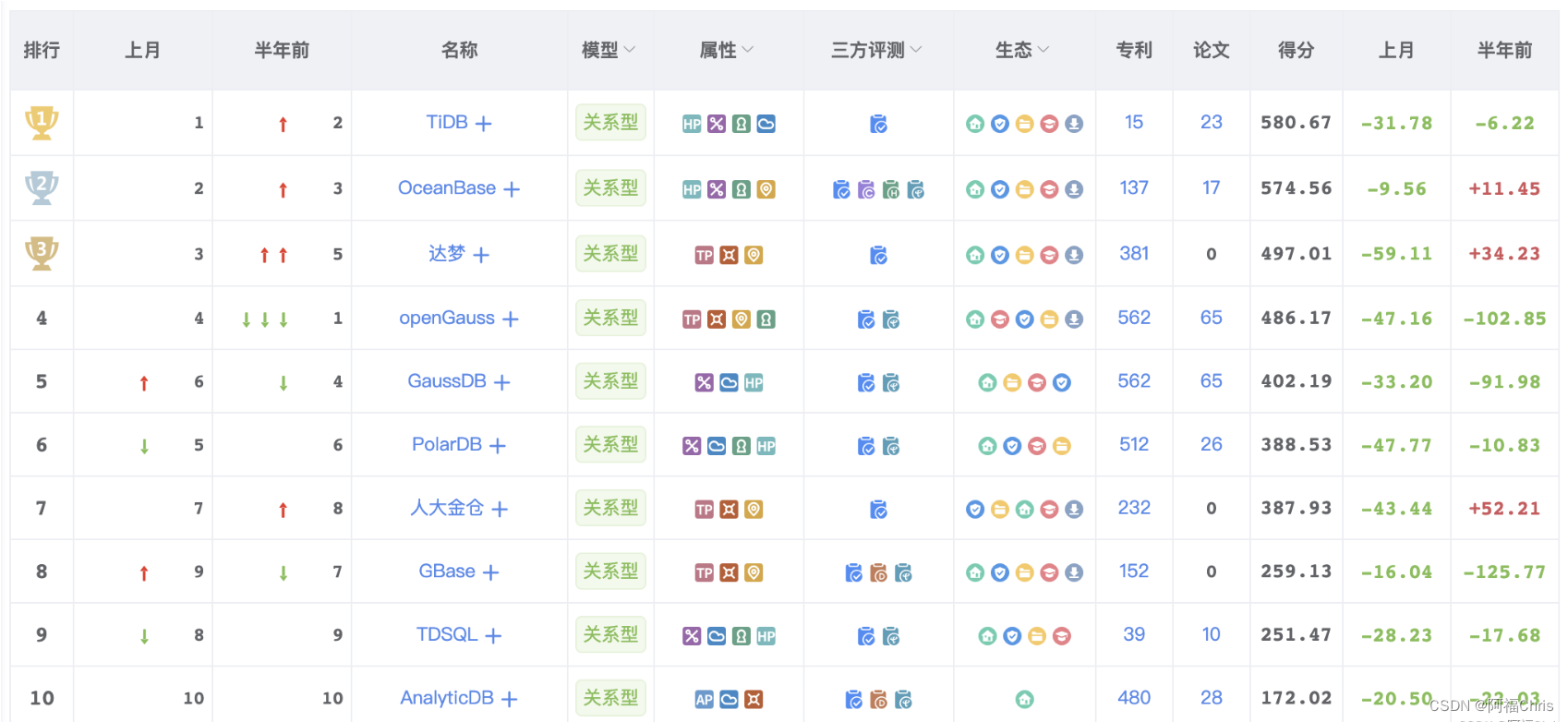
Task: Click the bronze third-place trophy icon
Action: tap(42, 254)
